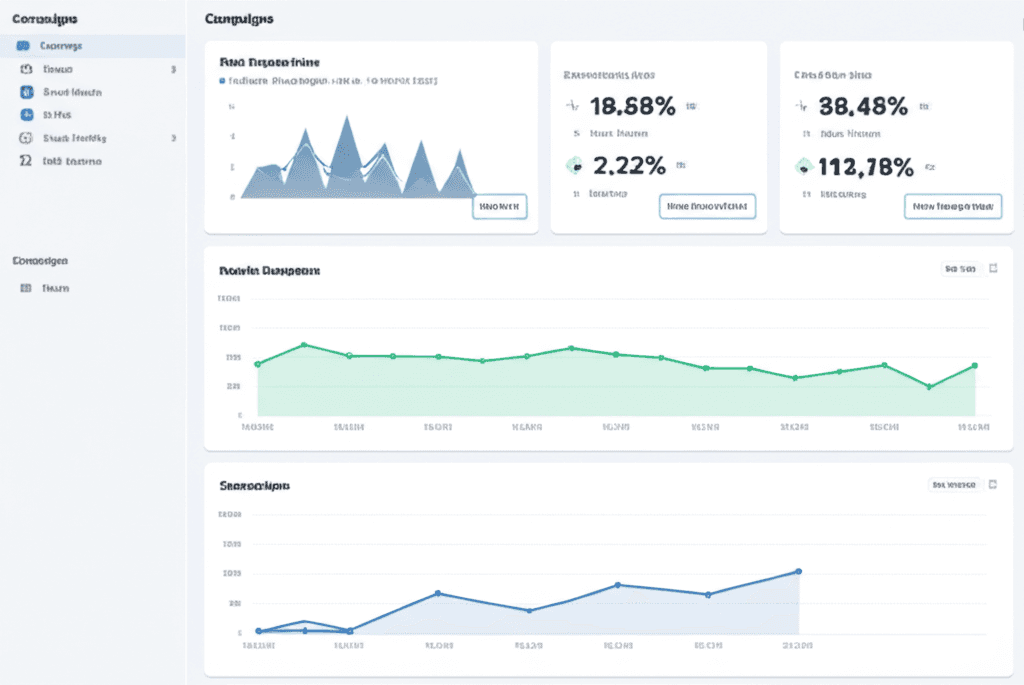Click the expand icon on the green chart panel
The image size is (1024, 685).
(991, 268)
